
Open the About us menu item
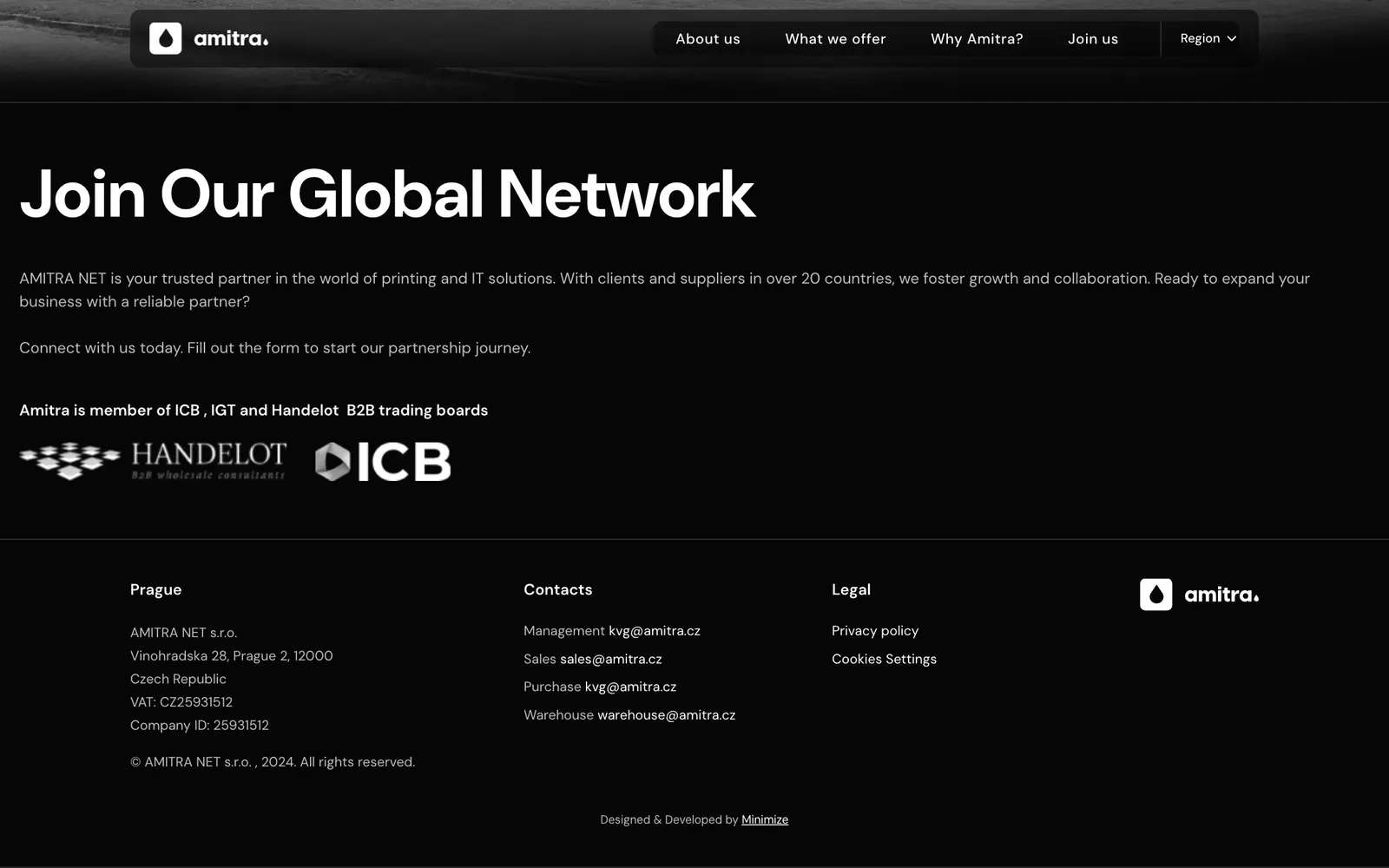pyautogui.click(x=708, y=39)
